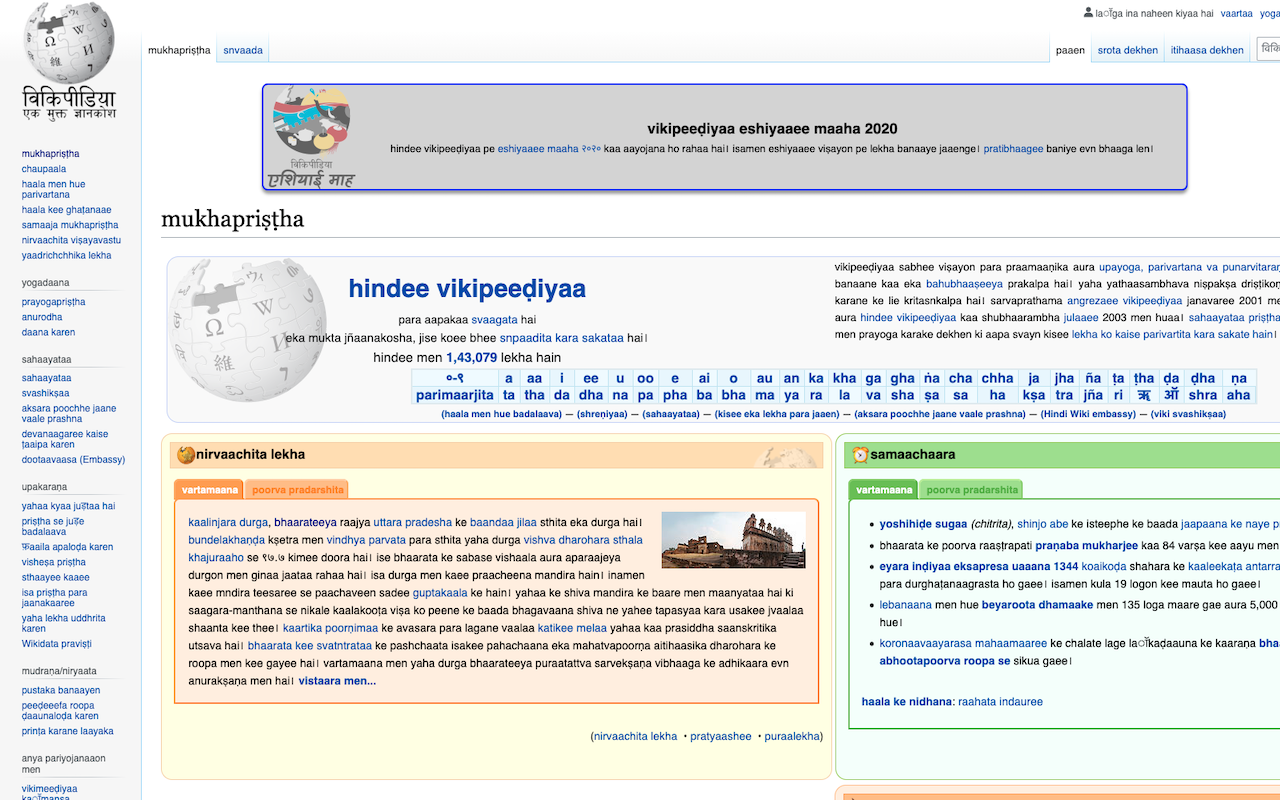The image size is (1280, 800).
Task: Click khajuraaho link in featured article
Action: [216, 557]
